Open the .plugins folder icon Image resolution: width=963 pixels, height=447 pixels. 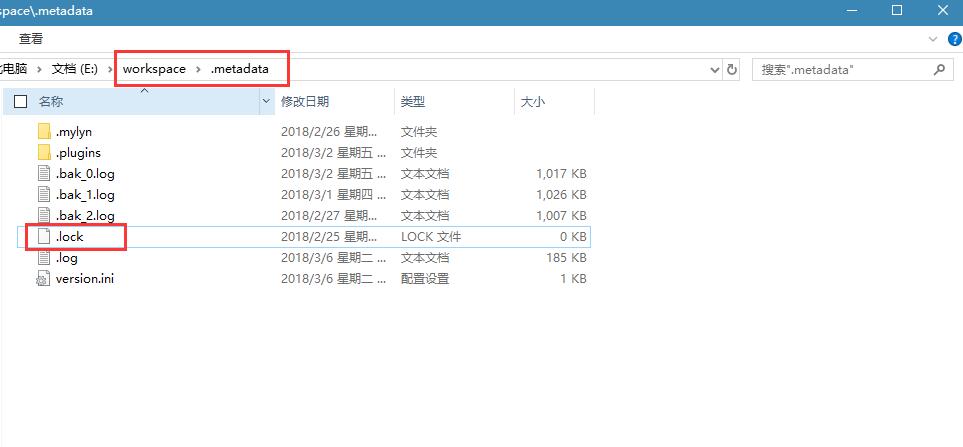click(44, 152)
